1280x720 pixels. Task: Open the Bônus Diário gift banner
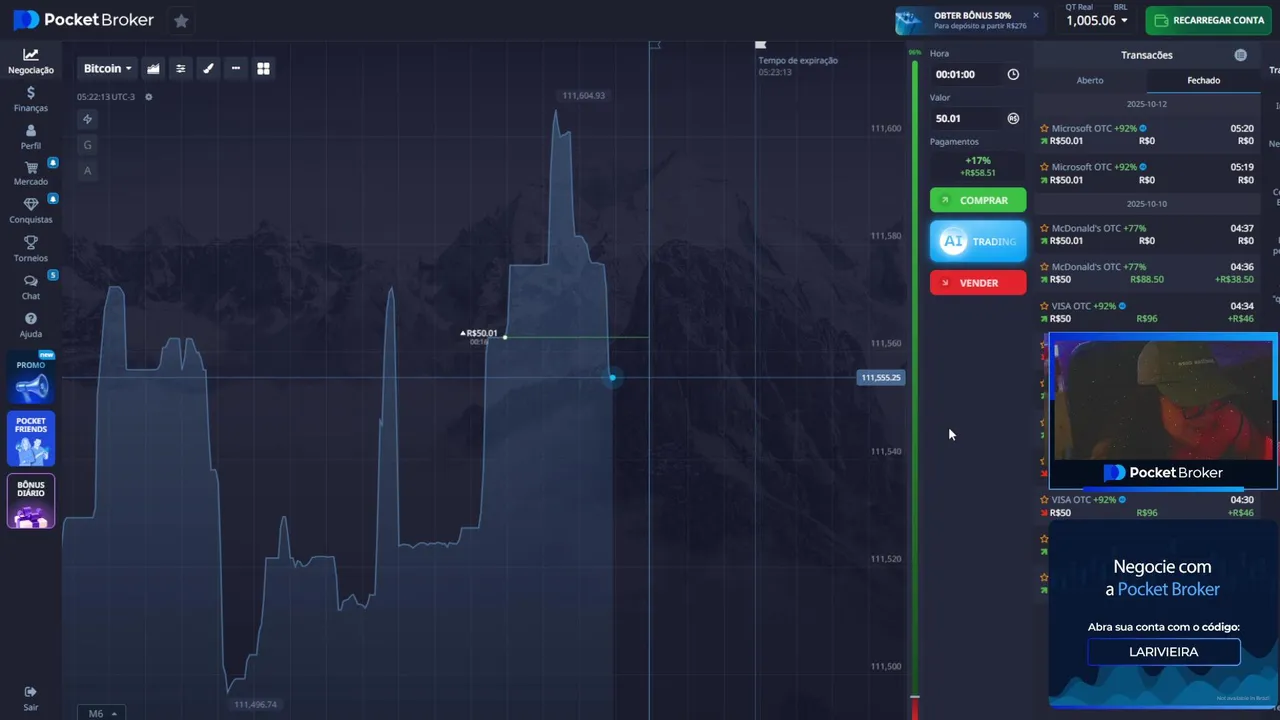pos(31,501)
